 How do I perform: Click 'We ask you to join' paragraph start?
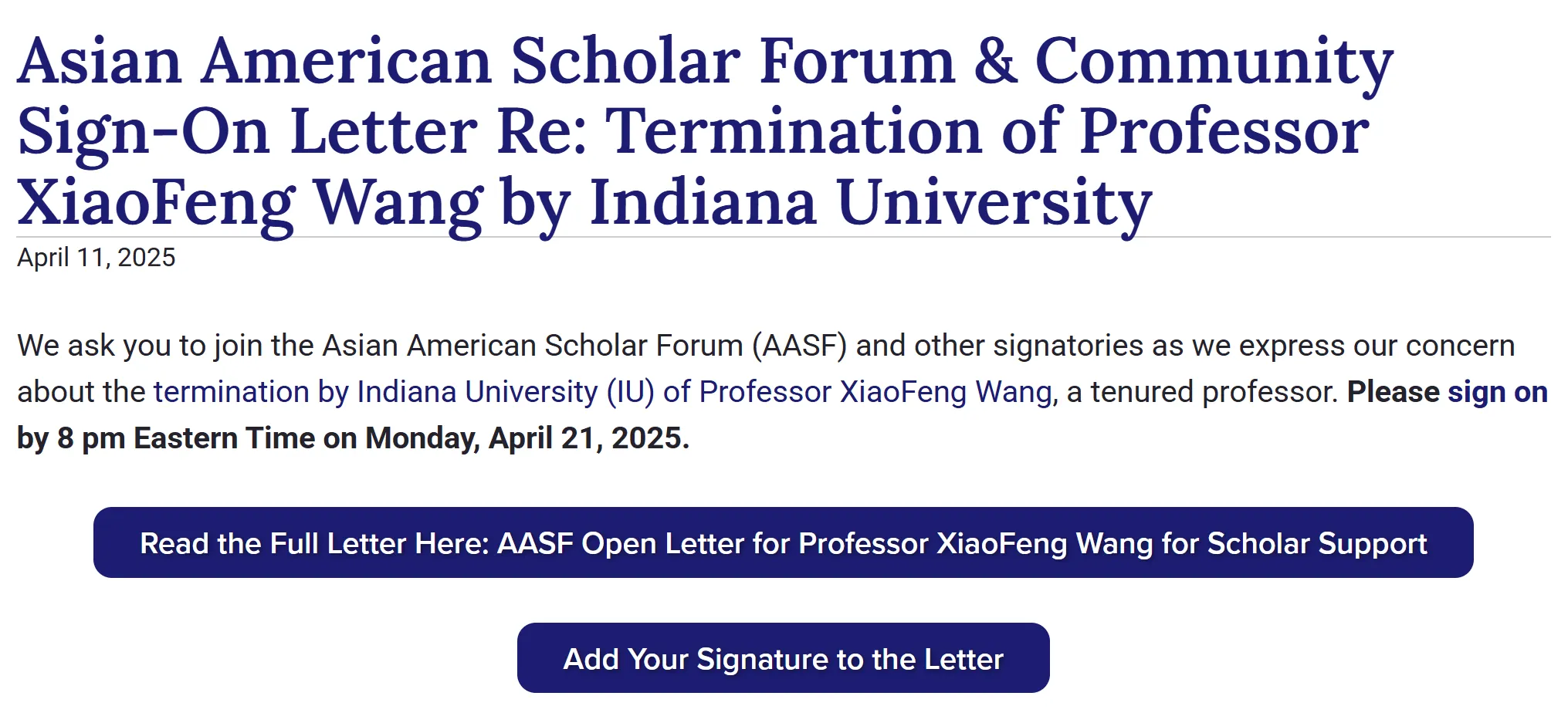140,346
